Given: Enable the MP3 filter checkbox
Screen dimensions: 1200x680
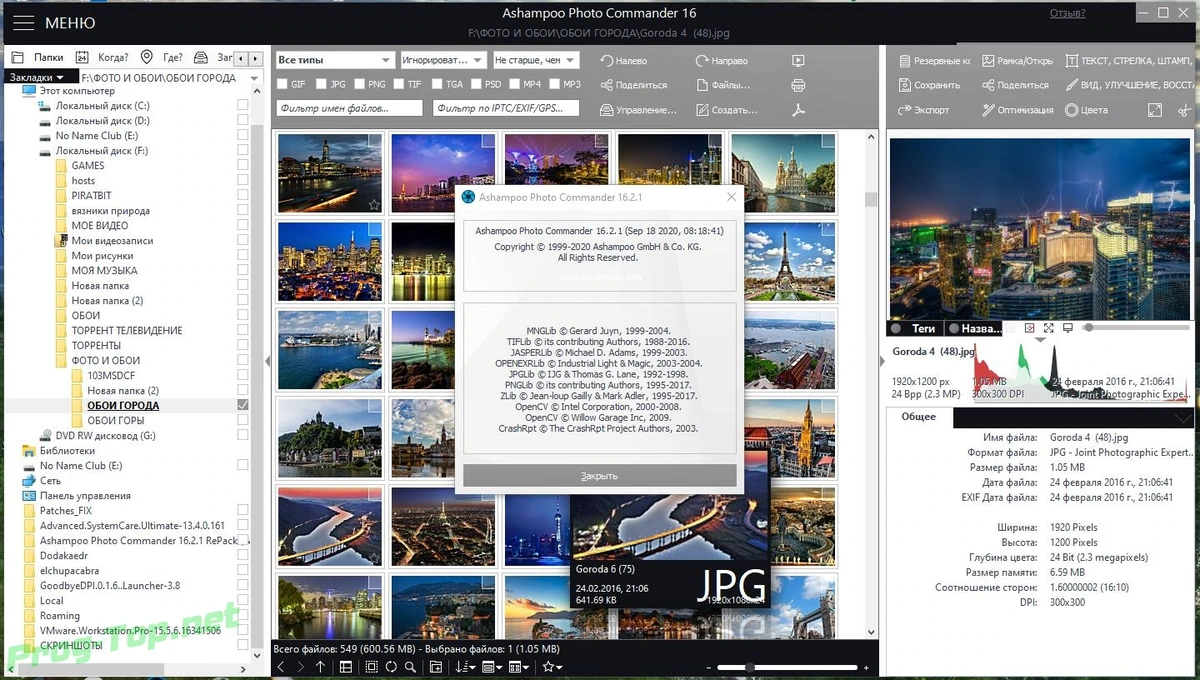Looking at the screenshot, I should pos(555,85).
